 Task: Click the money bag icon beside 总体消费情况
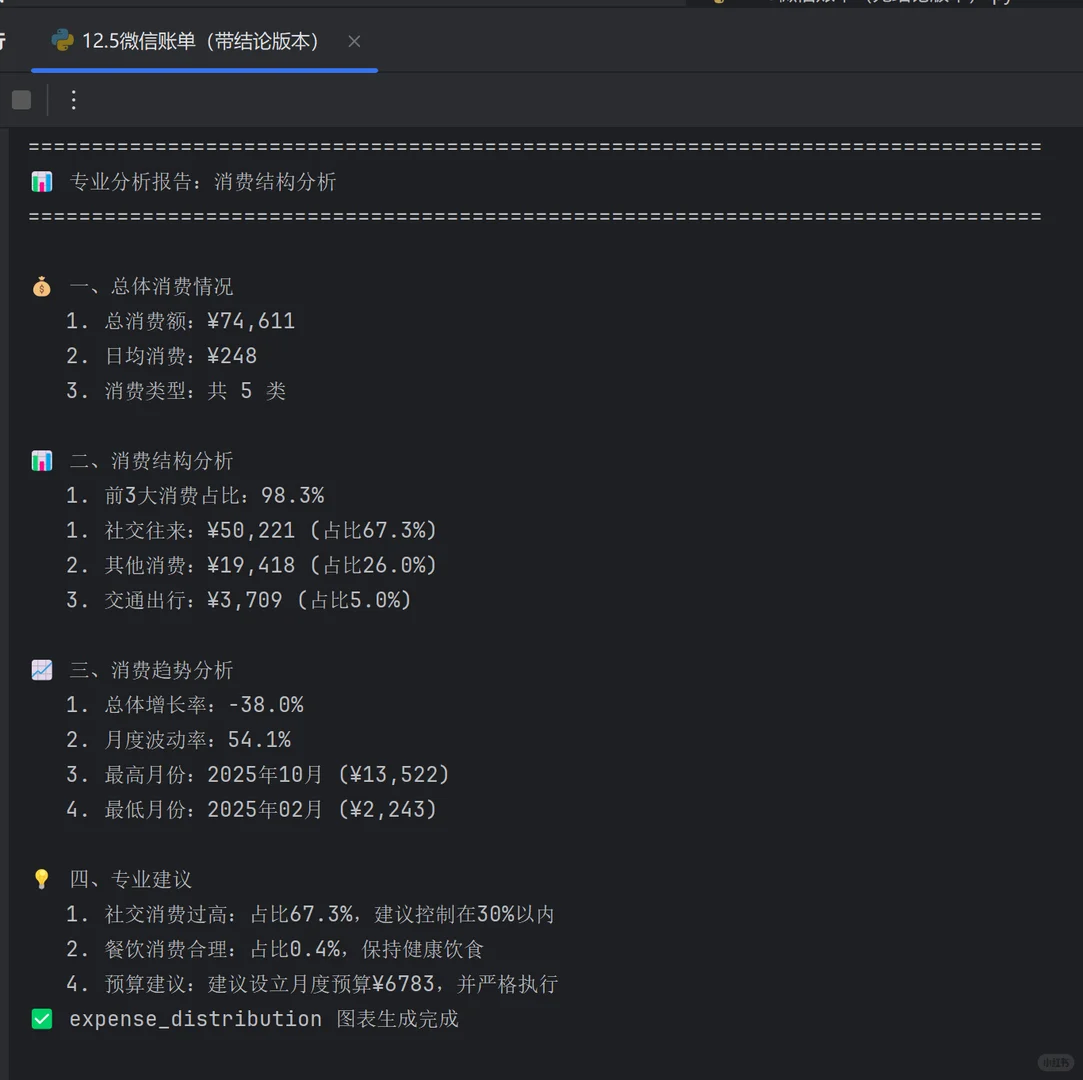[x=41, y=286]
